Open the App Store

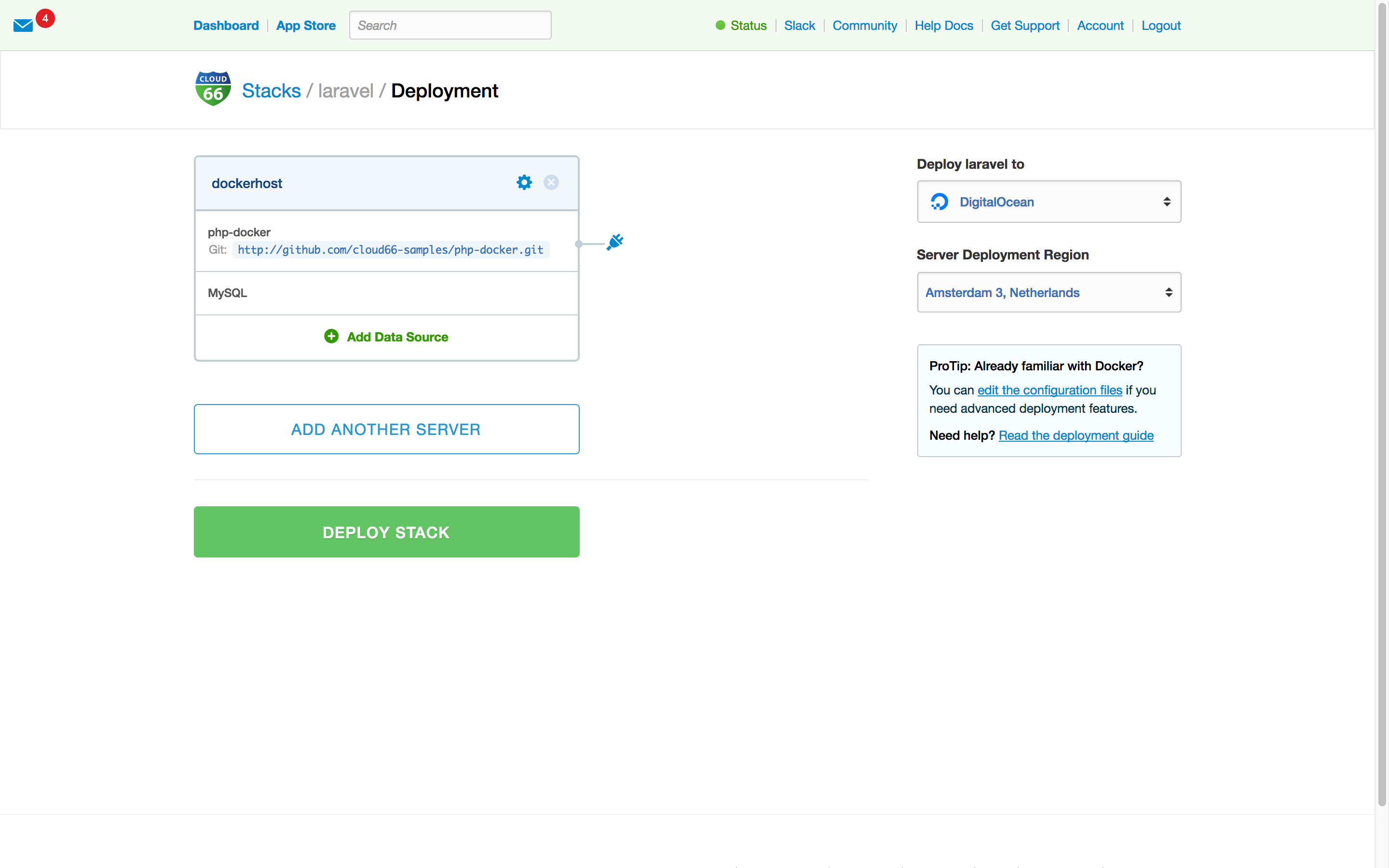(x=306, y=25)
